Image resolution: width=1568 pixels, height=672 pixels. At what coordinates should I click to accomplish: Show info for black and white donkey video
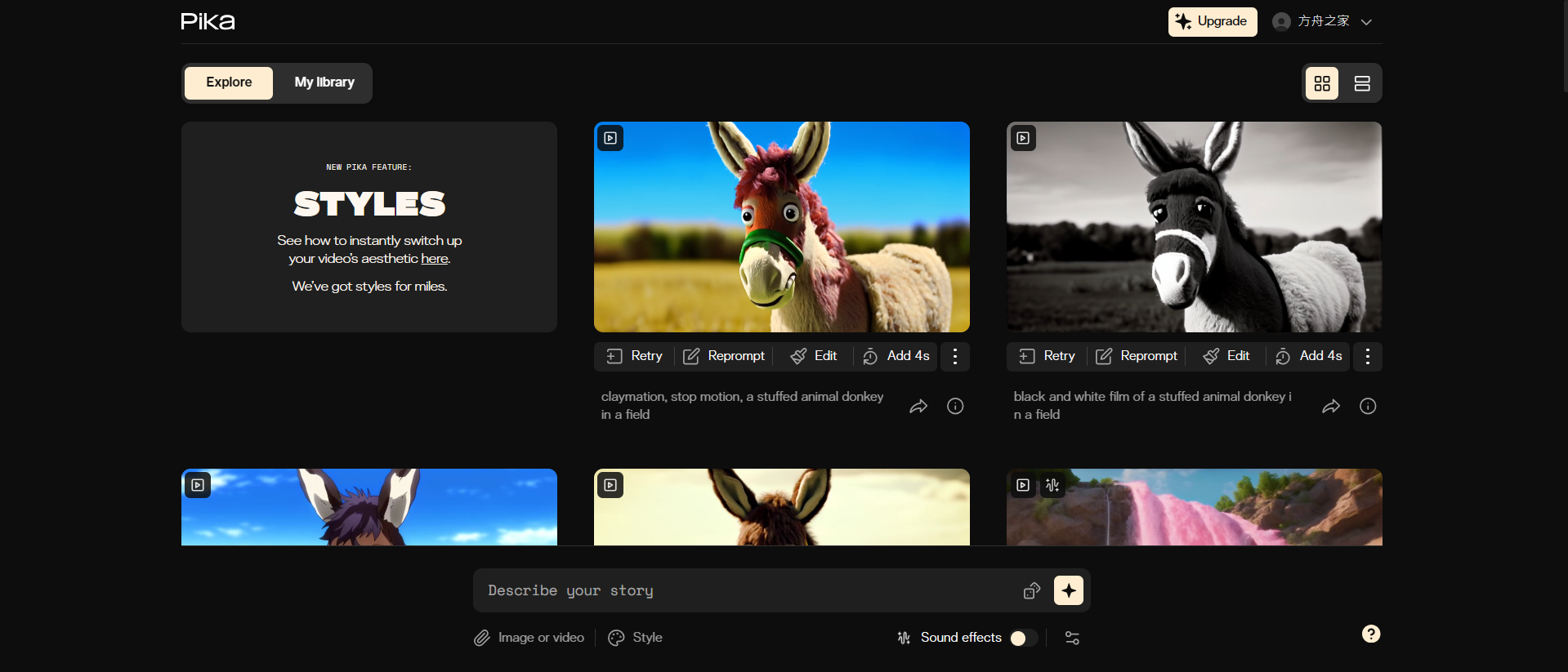point(1367,406)
